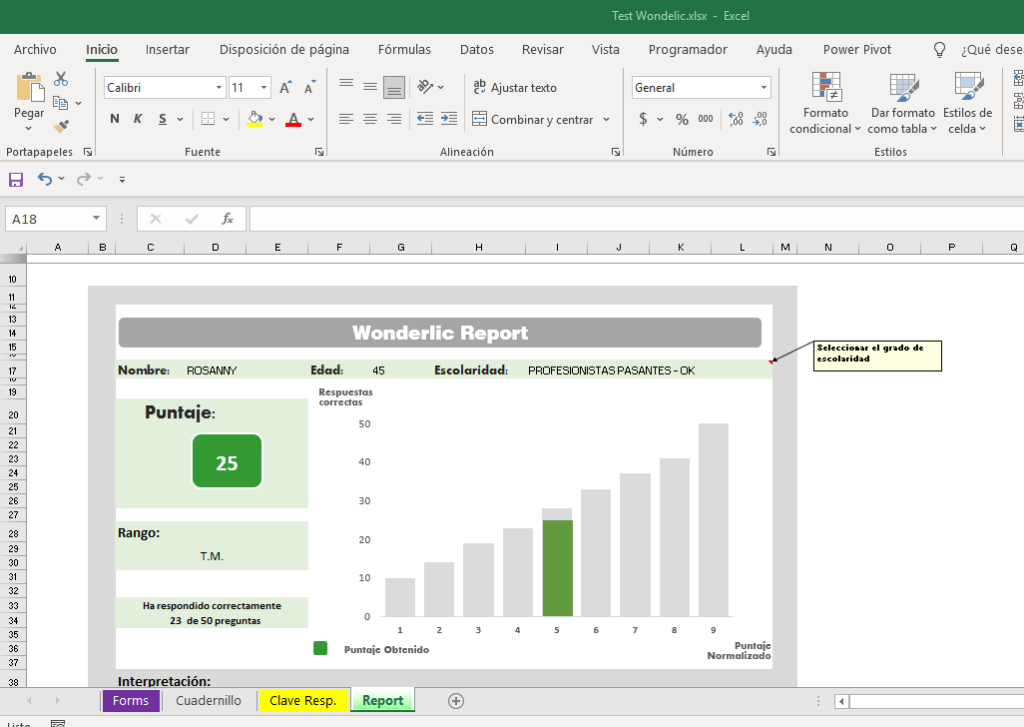Open the Customize Quick Access Toolbar arrow
Image resolution: width=1024 pixels, height=727 pixels.
[122, 179]
